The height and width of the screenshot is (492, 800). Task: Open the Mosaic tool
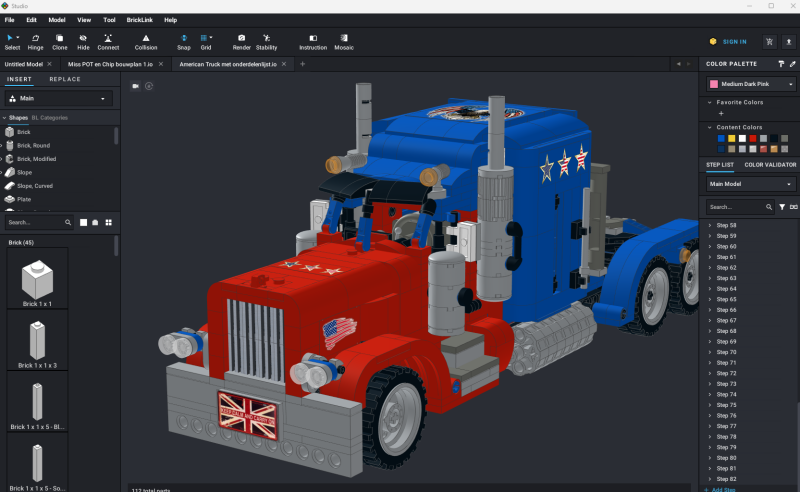344,41
